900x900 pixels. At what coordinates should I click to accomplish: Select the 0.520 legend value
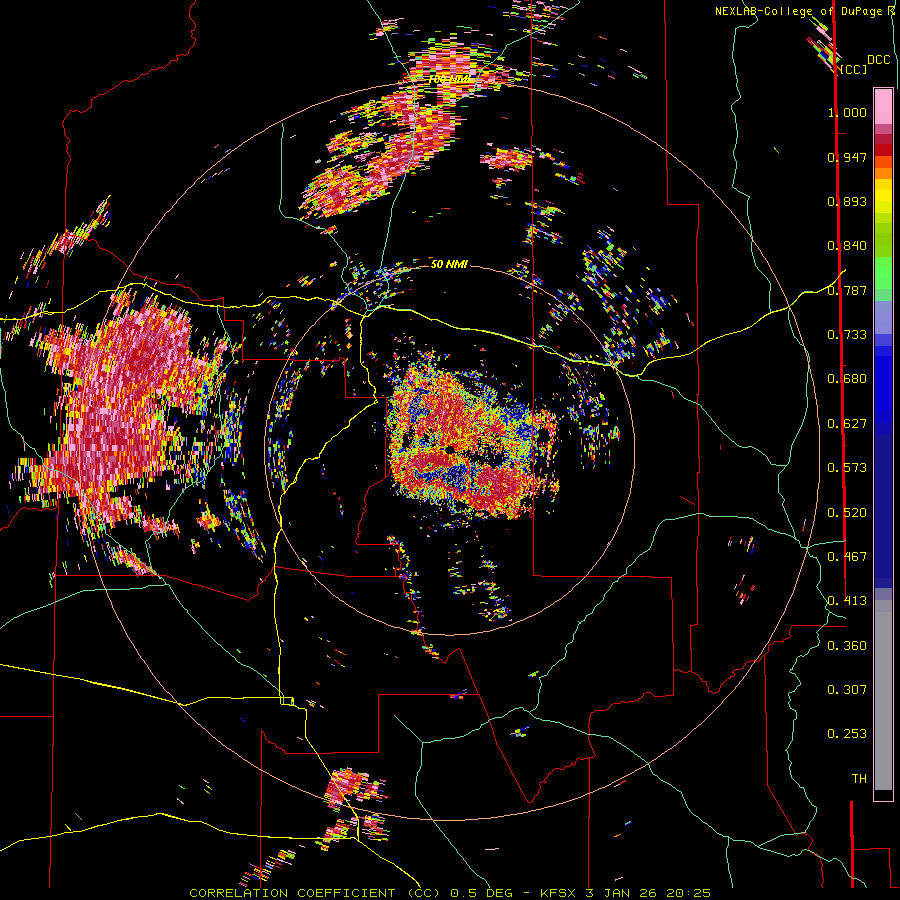(847, 513)
